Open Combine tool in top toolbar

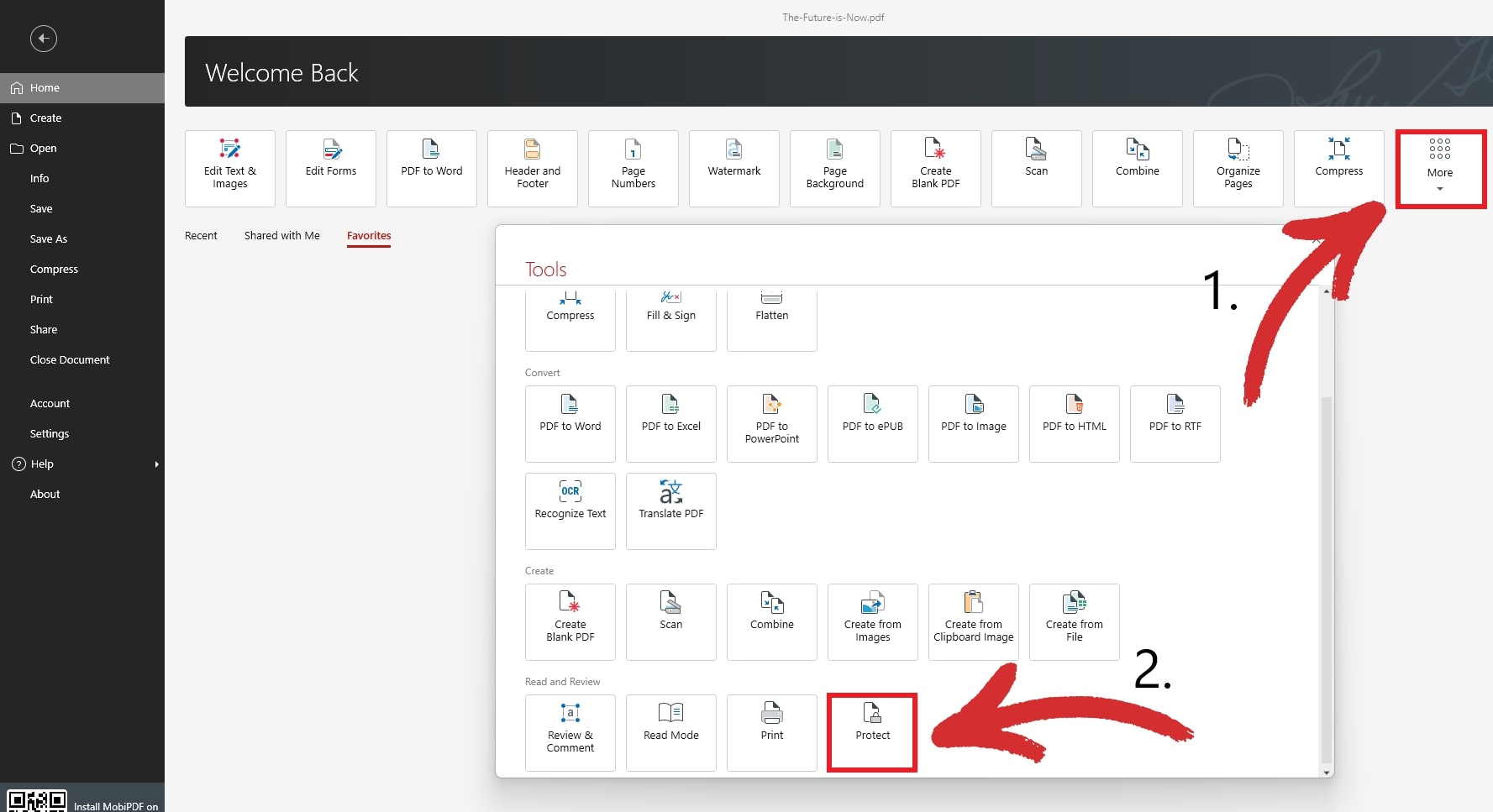click(x=1138, y=168)
